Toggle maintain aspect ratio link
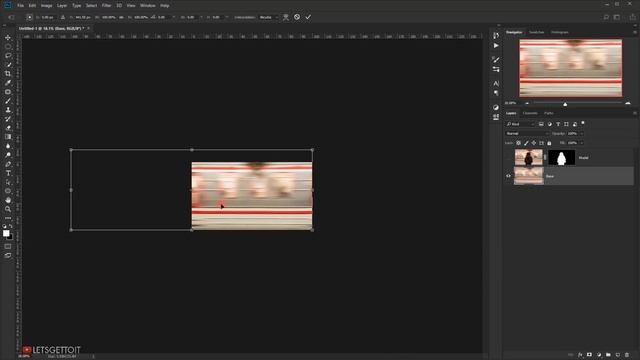The image size is (640, 360). click(x=121, y=18)
